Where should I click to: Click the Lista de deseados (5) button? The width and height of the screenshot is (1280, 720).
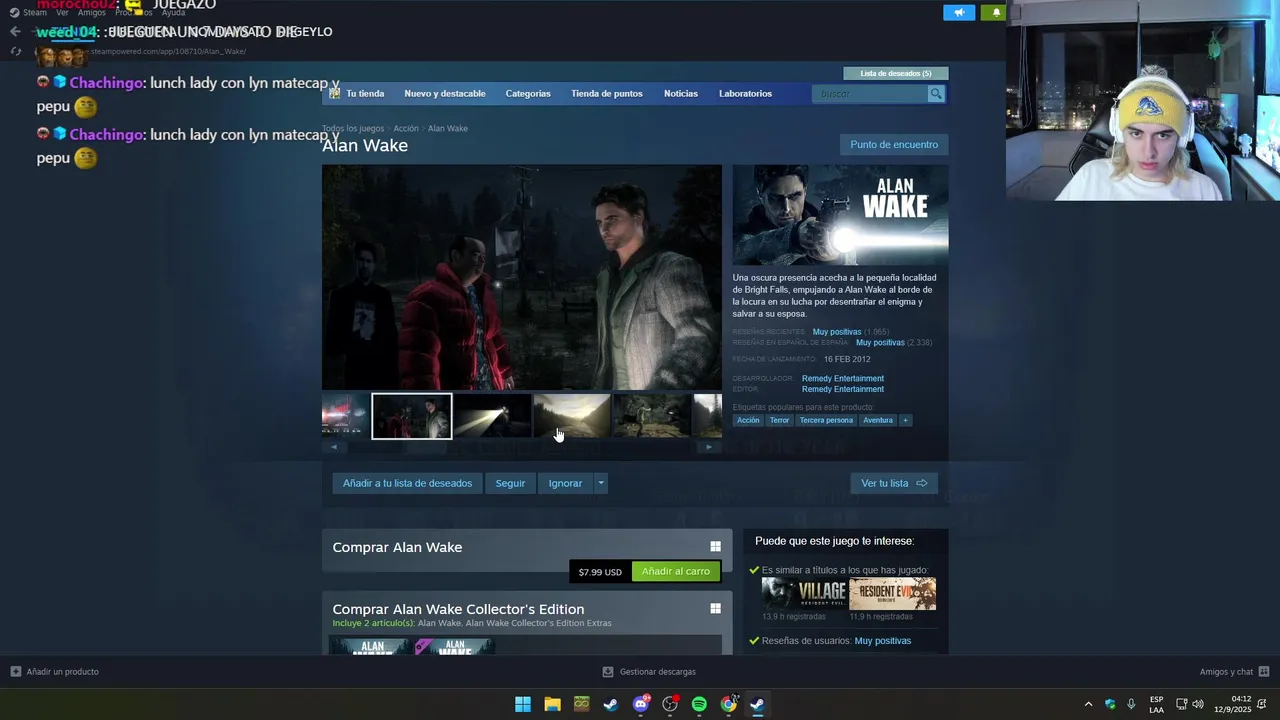coord(896,73)
